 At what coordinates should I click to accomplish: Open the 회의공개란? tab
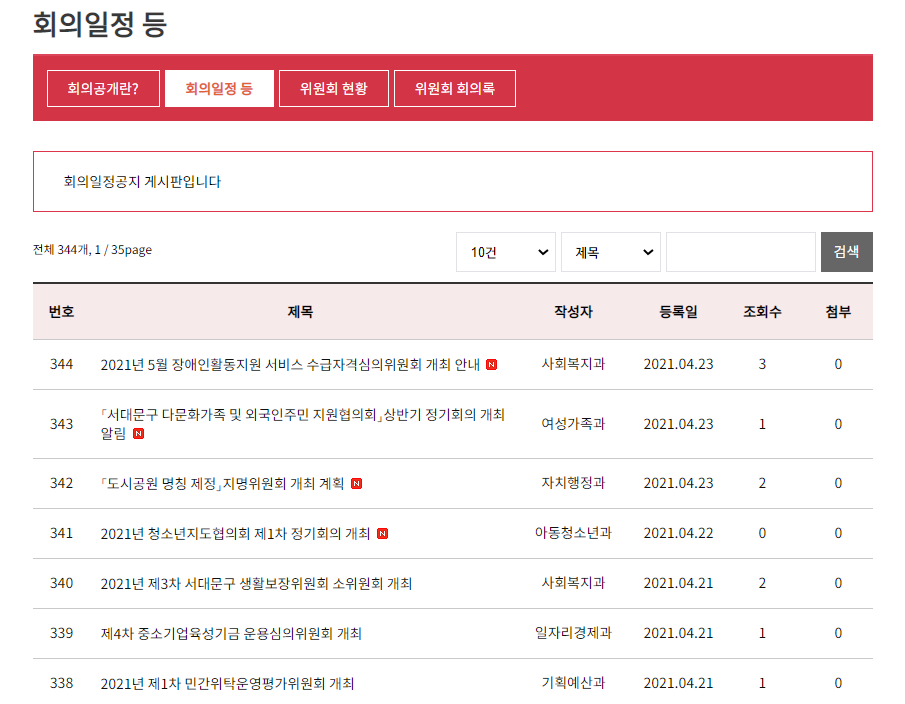pos(103,88)
